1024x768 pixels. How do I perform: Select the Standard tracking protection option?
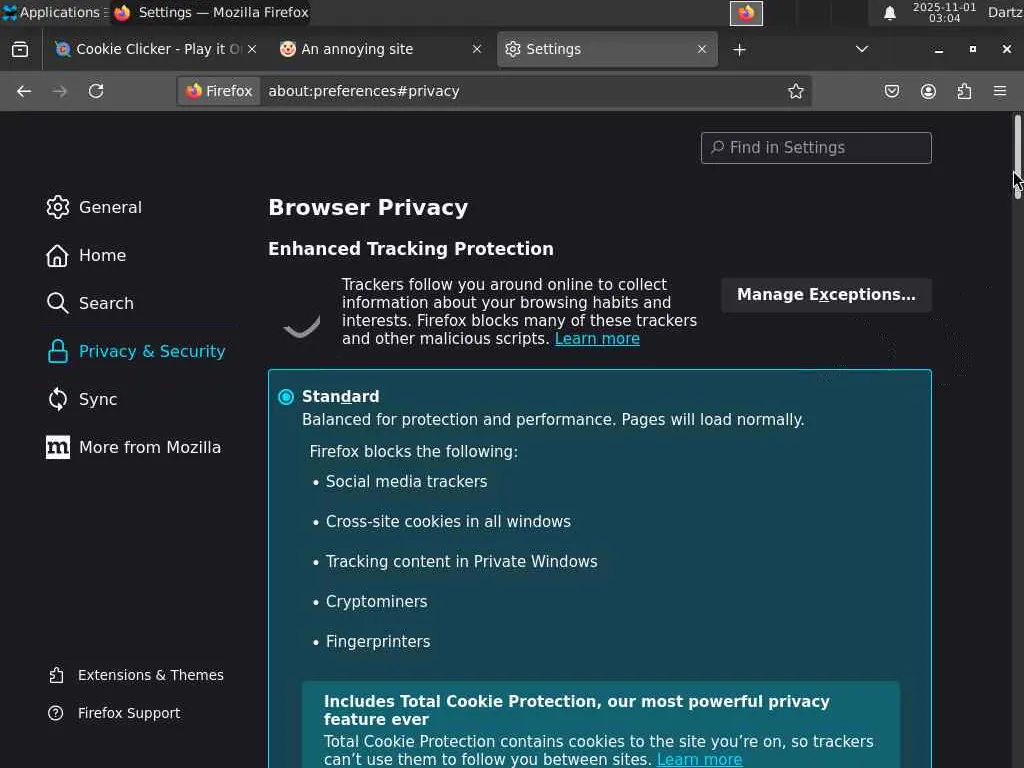[x=286, y=397]
